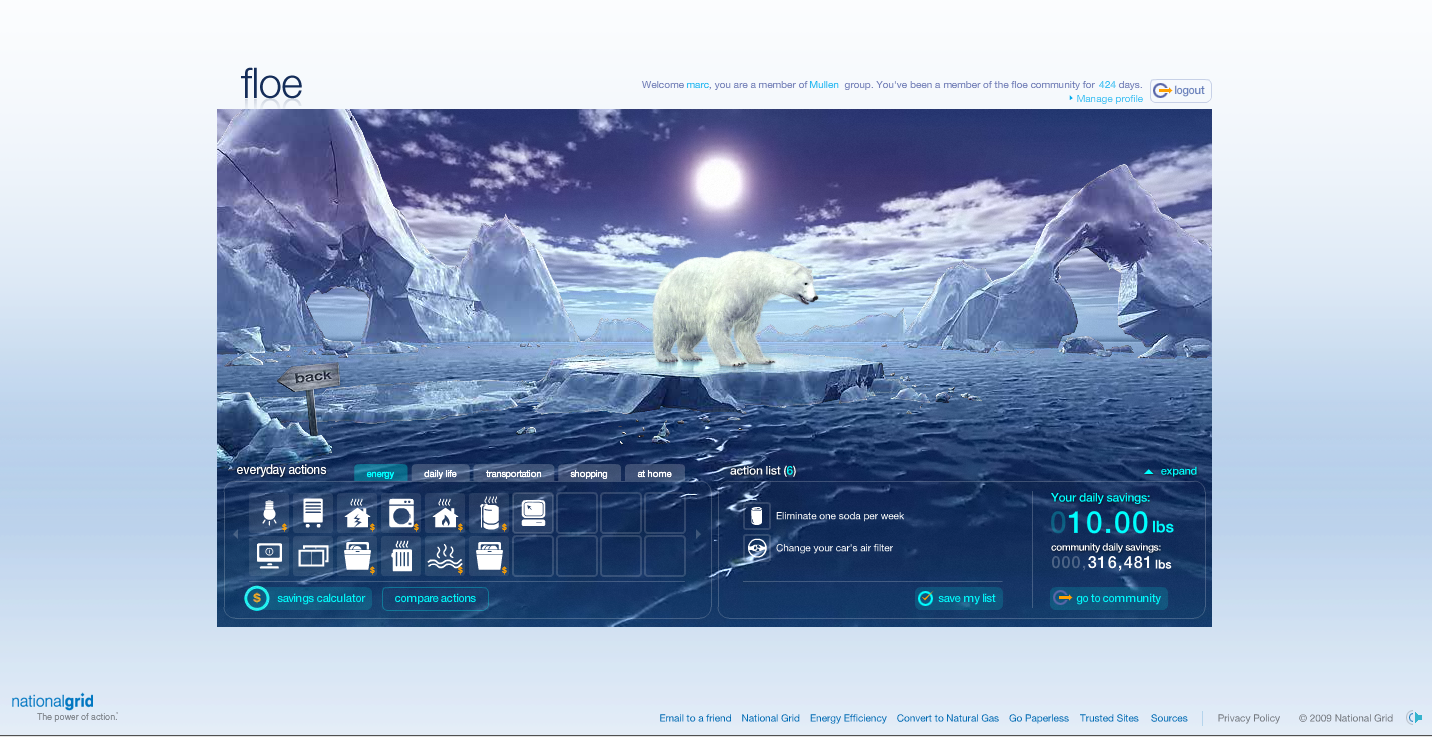Image resolution: width=1432 pixels, height=737 pixels.
Task: Click the house with flame heating icon
Action: [x=445, y=513]
